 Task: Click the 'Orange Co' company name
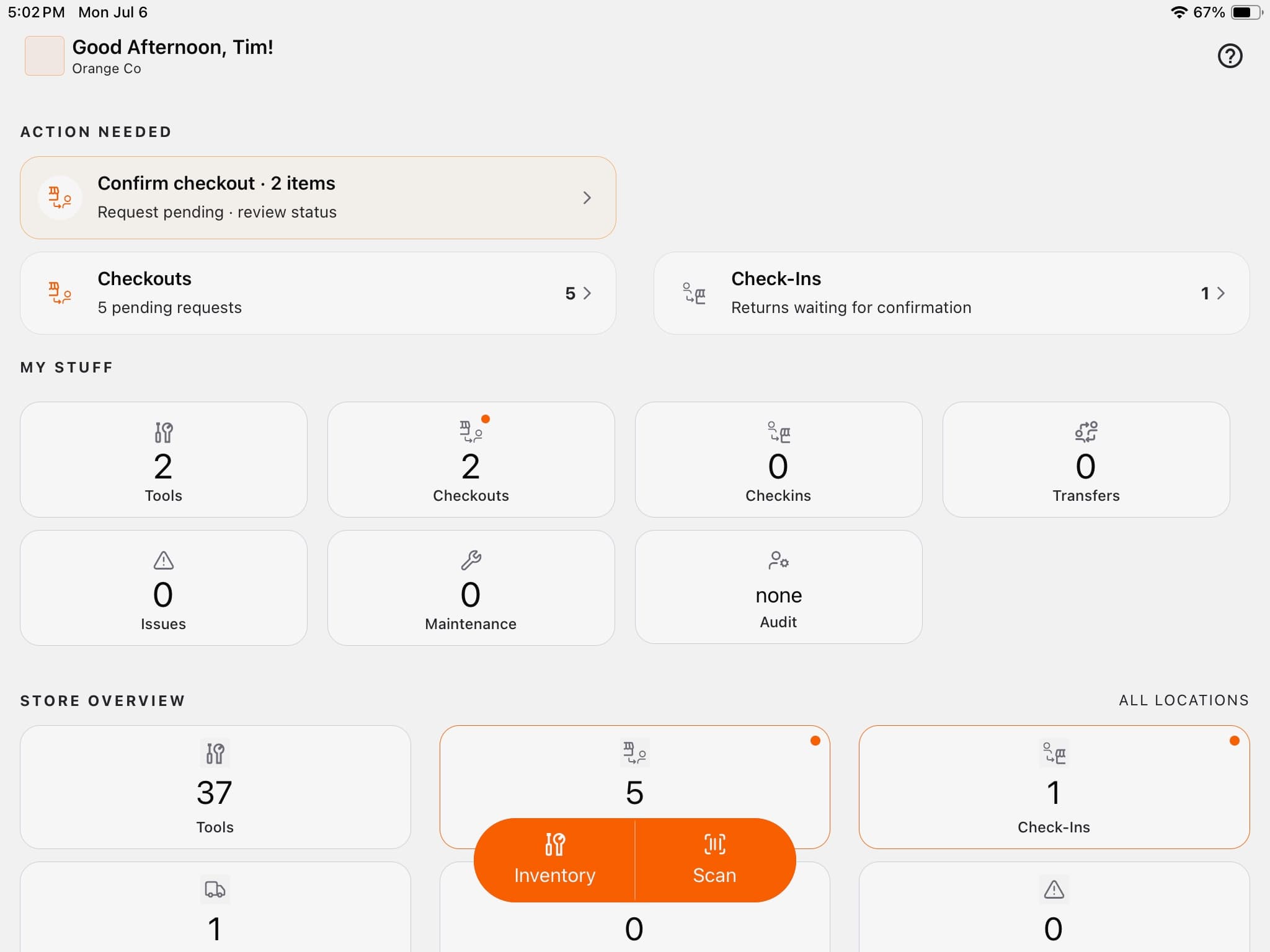[107, 69]
